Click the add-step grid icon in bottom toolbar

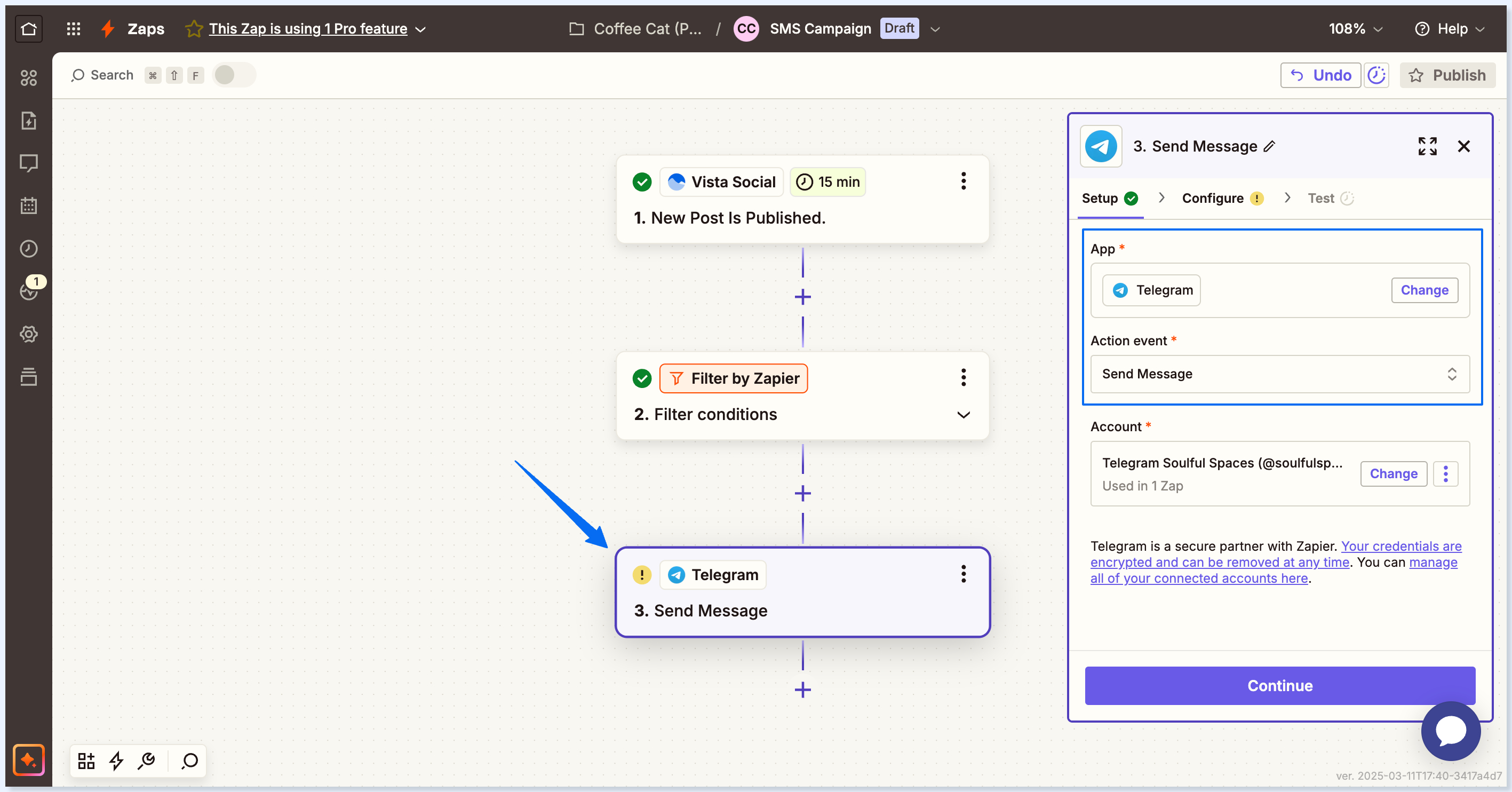point(86,761)
